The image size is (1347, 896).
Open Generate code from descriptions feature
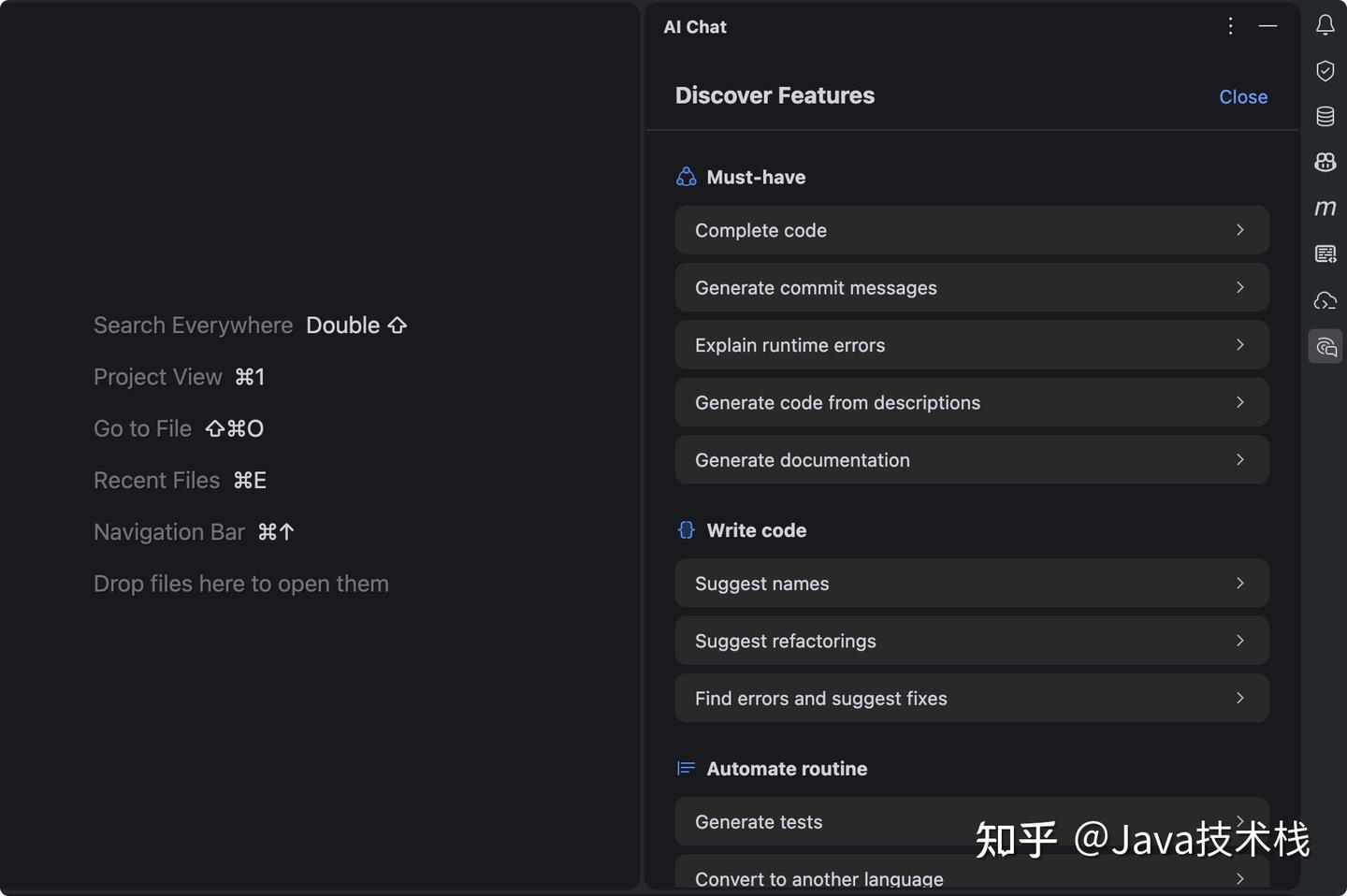971,403
